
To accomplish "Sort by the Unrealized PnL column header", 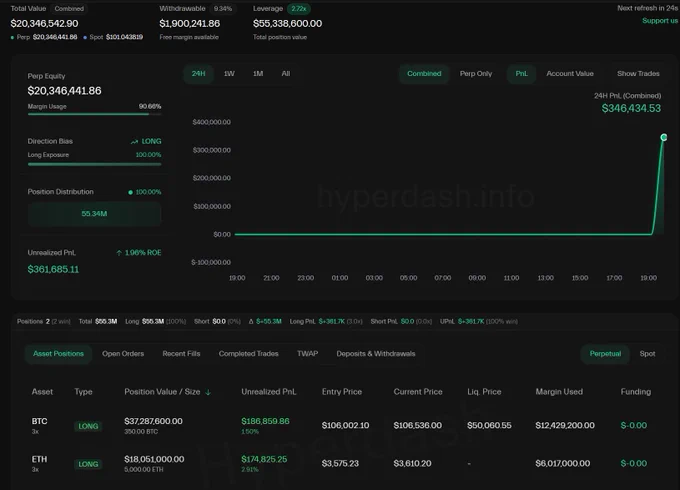I will [x=268, y=392].
